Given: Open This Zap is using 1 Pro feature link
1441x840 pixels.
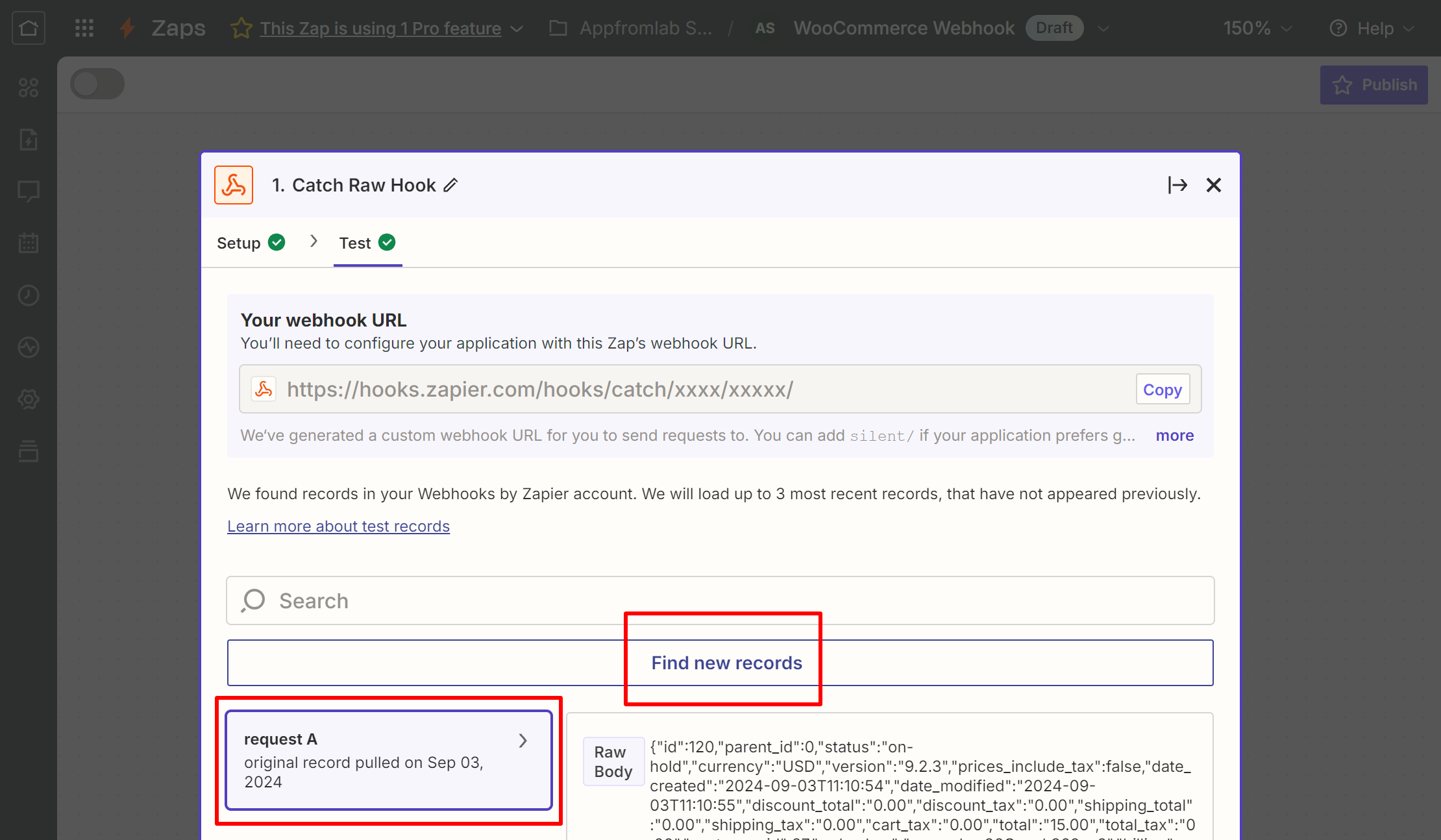Looking at the screenshot, I should pos(380,29).
